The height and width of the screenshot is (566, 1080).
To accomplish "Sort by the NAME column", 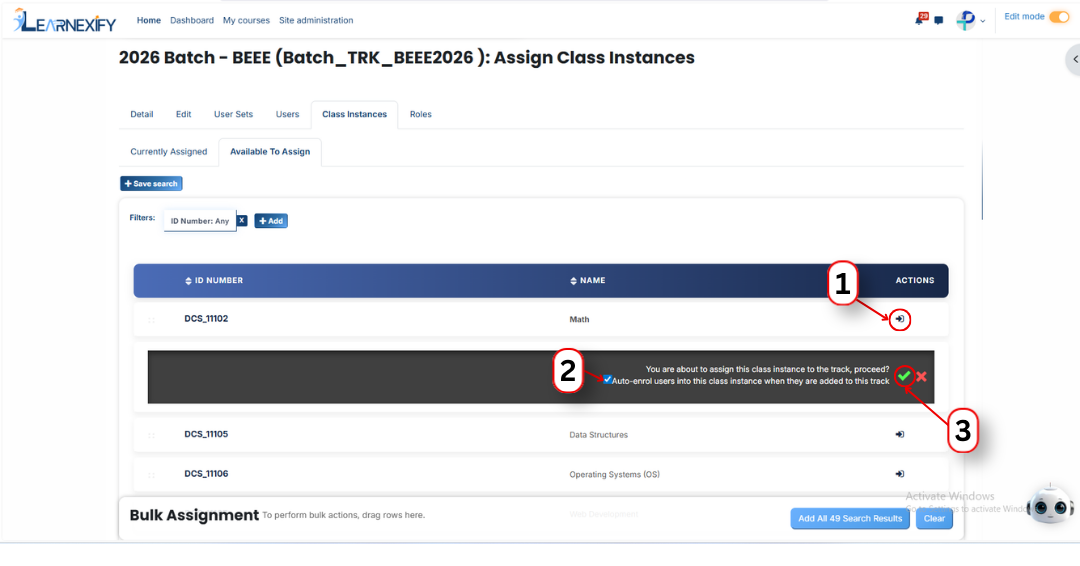I will [x=588, y=281].
